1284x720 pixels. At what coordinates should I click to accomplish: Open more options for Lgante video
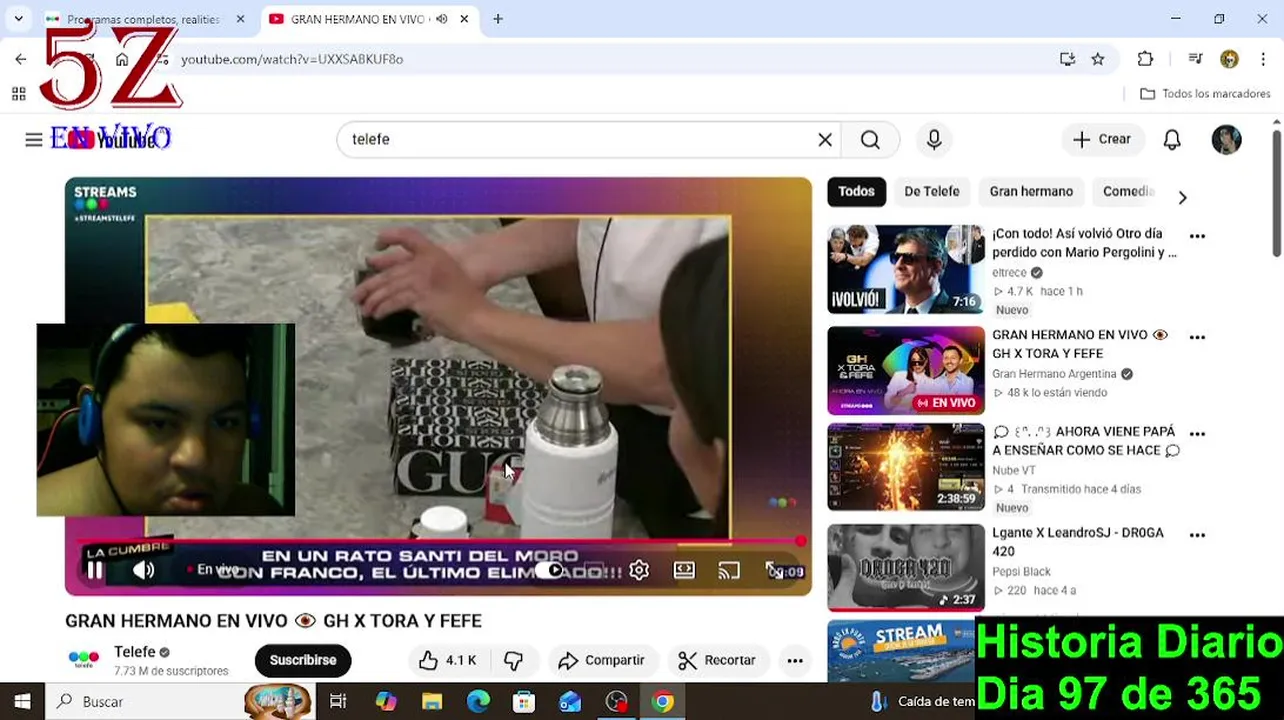(1197, 536)
